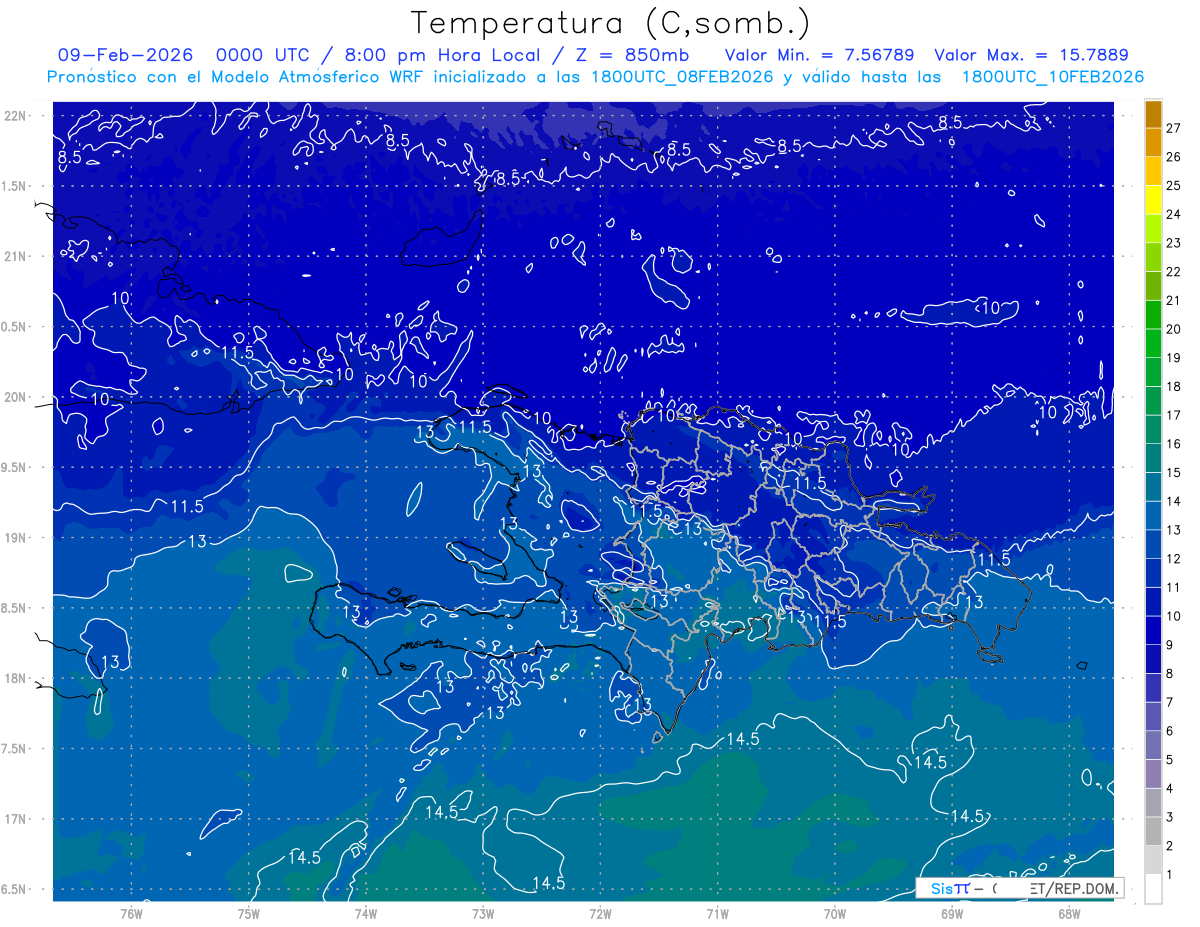1200x927 pixels.
Task: Click color scale label "9"
Action: (x=1170, y=645)
